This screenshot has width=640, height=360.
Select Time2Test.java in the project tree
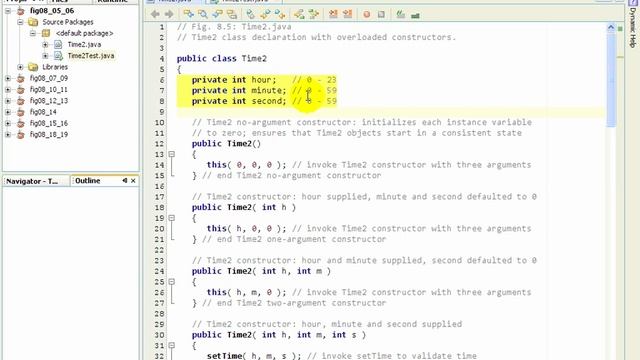pyautogui.click(x=91, y=56)
